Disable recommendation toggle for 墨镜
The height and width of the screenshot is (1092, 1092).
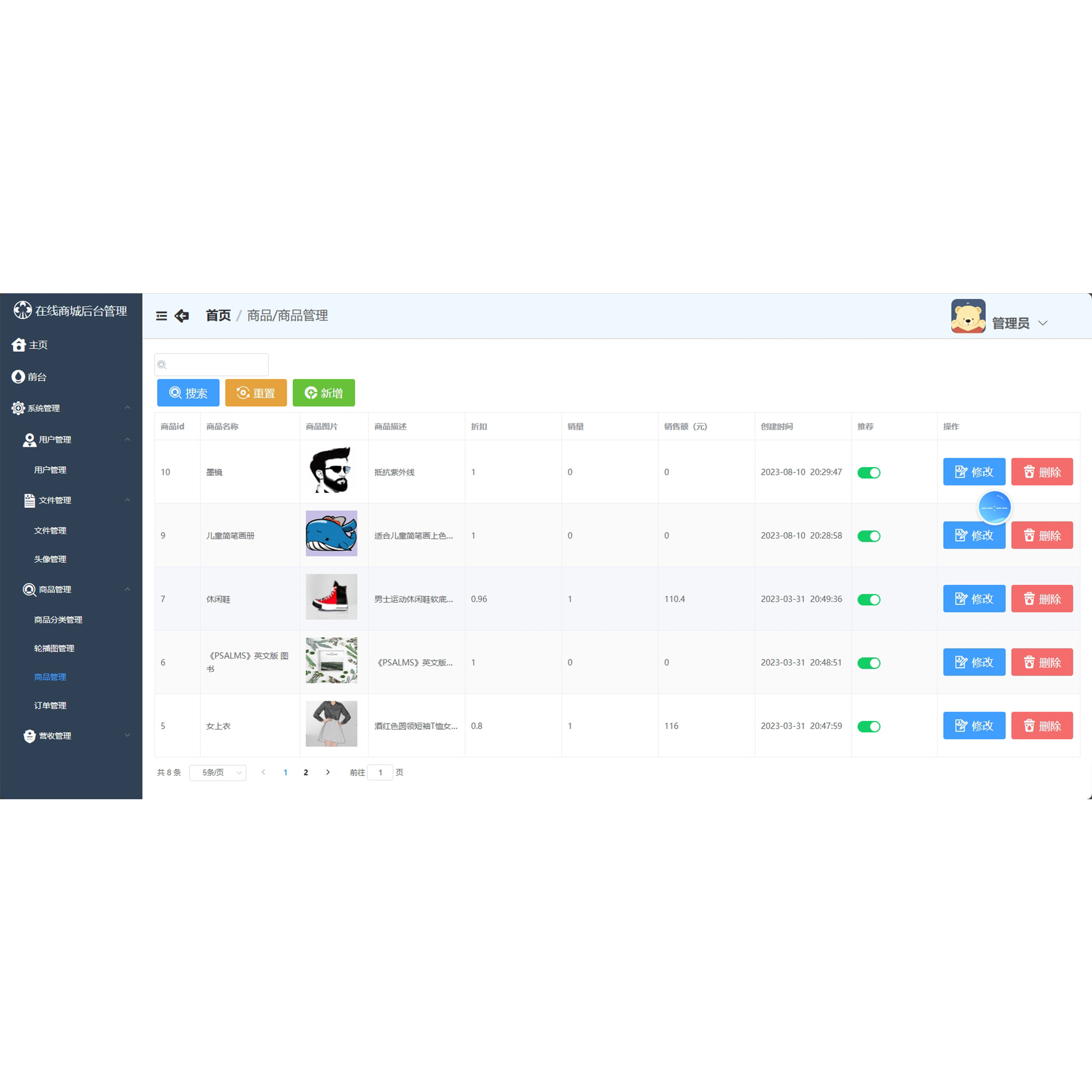pos(869,472)
